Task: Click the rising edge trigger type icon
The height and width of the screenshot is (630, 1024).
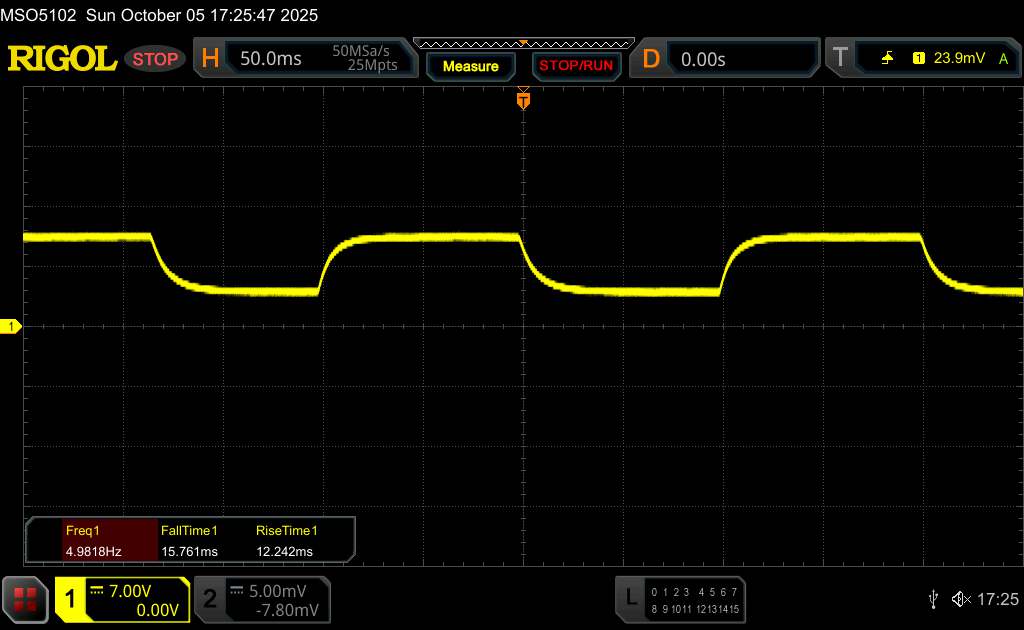Action: point(887,59)
